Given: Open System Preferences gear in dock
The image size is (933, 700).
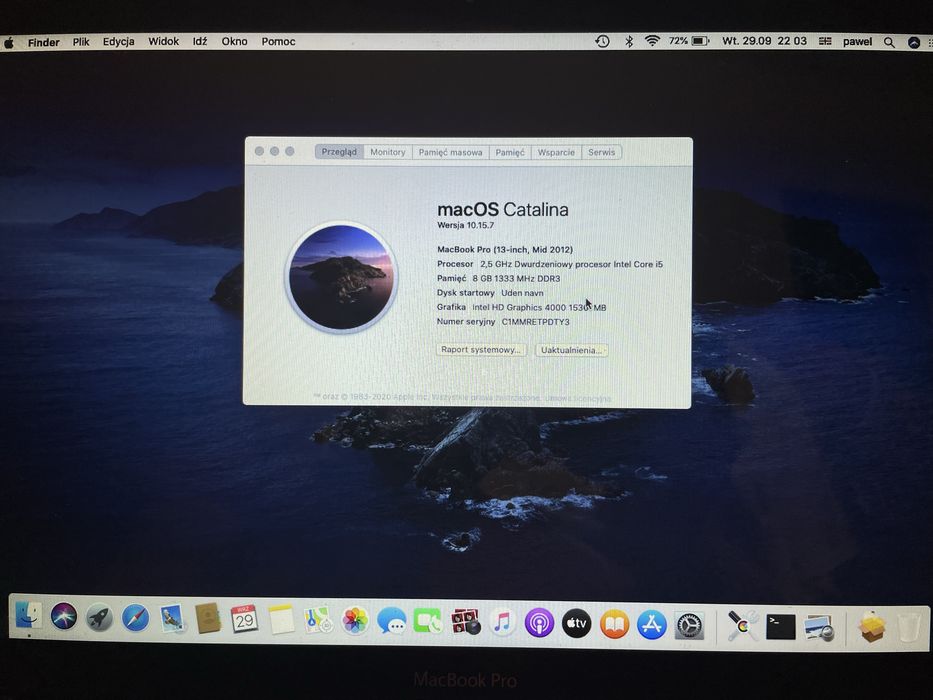Looking at the screenshot, I should tap(688, 626).
